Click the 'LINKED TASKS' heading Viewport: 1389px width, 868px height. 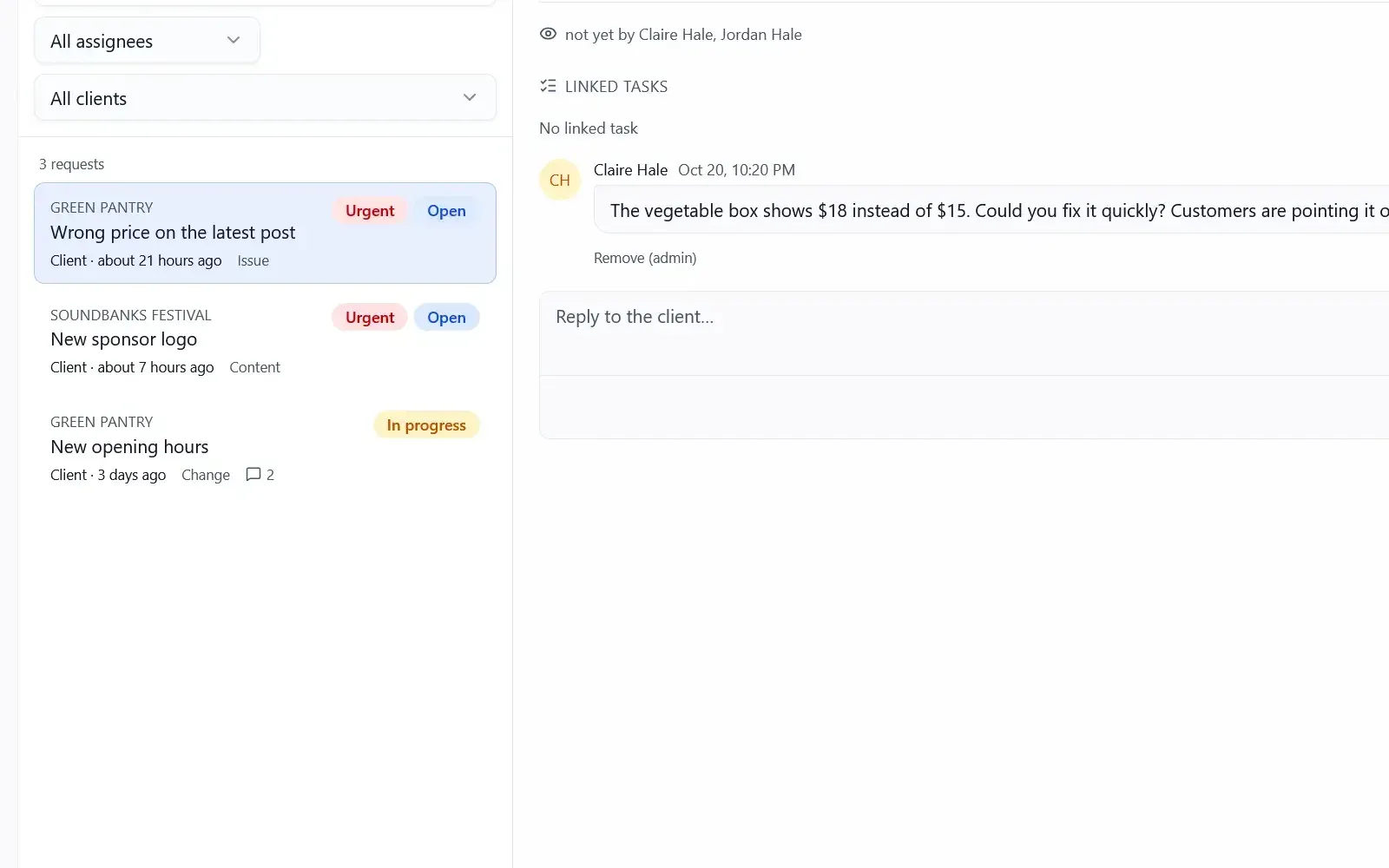616,87
